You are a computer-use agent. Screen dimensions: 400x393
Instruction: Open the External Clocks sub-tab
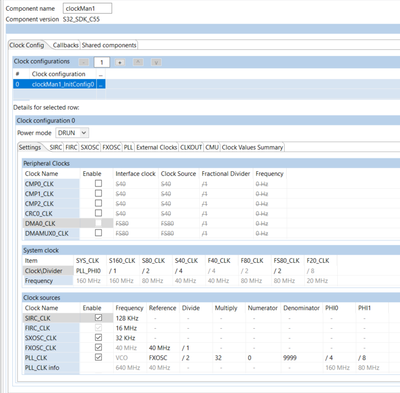[x=157, y=147]
